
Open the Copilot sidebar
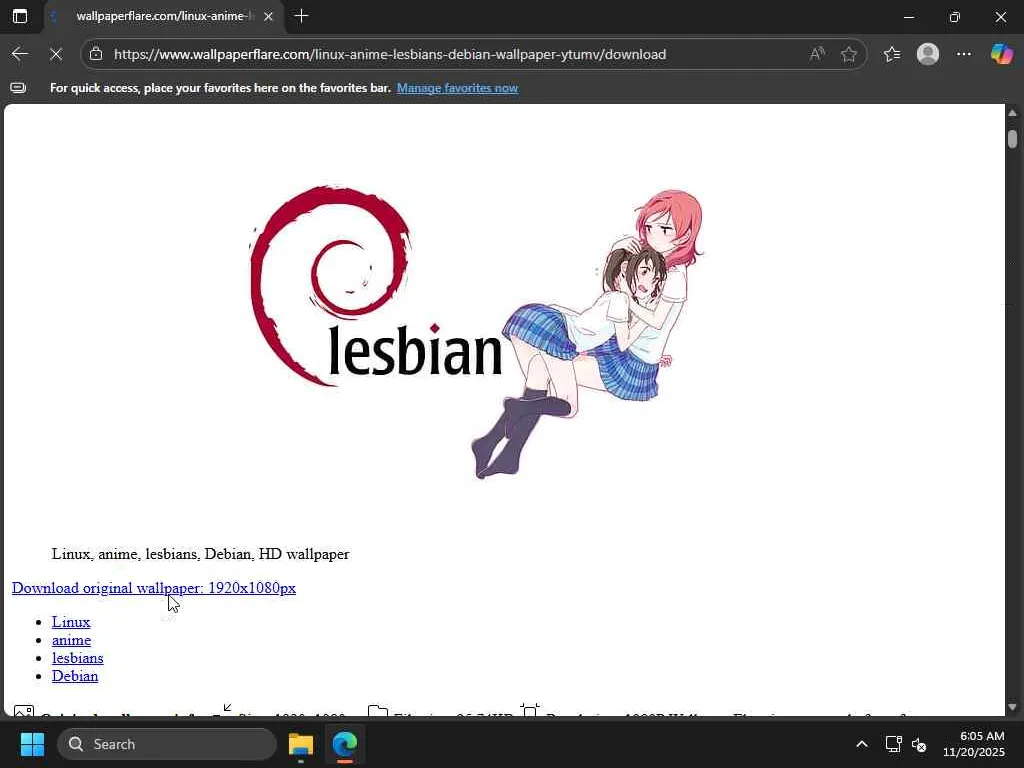coord(1002,54)
